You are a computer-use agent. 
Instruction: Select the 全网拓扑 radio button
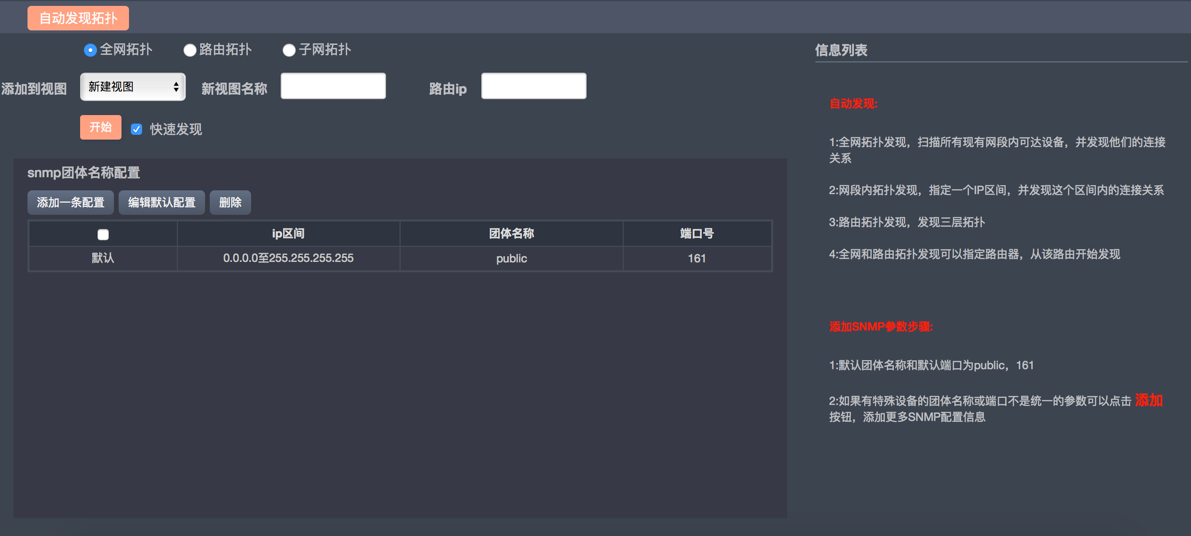click(x=90, y=50)
